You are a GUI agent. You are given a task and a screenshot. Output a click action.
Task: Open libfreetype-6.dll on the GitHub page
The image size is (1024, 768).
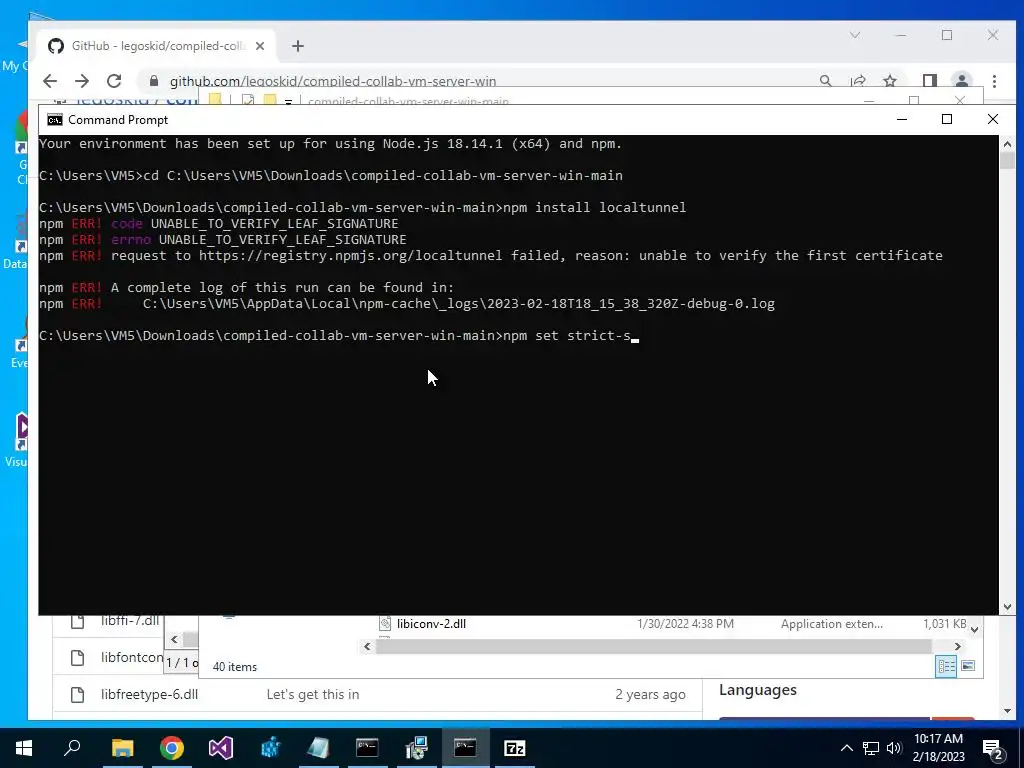pos(149,695)
